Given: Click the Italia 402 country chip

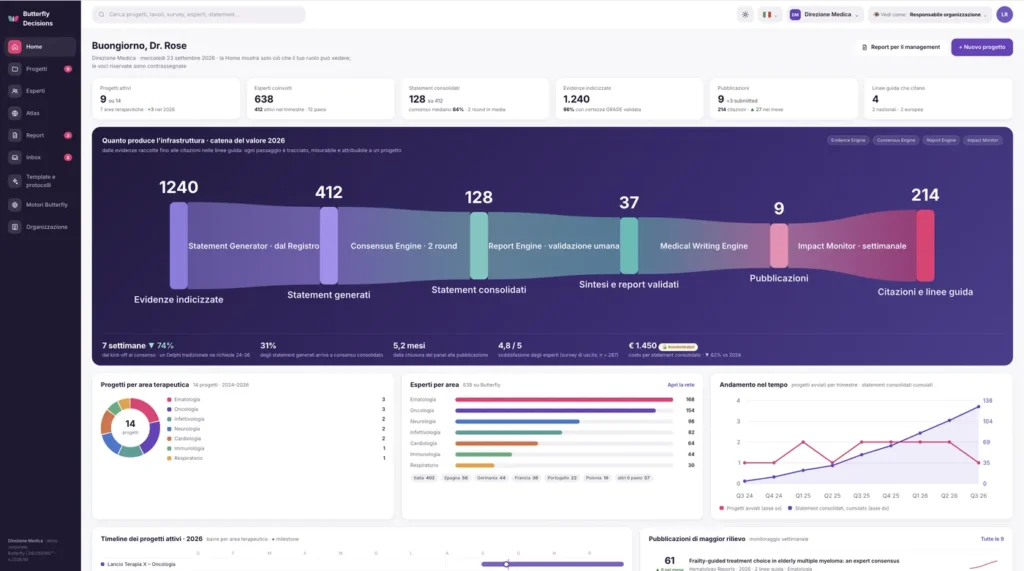Looking at the screenshot, I should pos(424,478).
